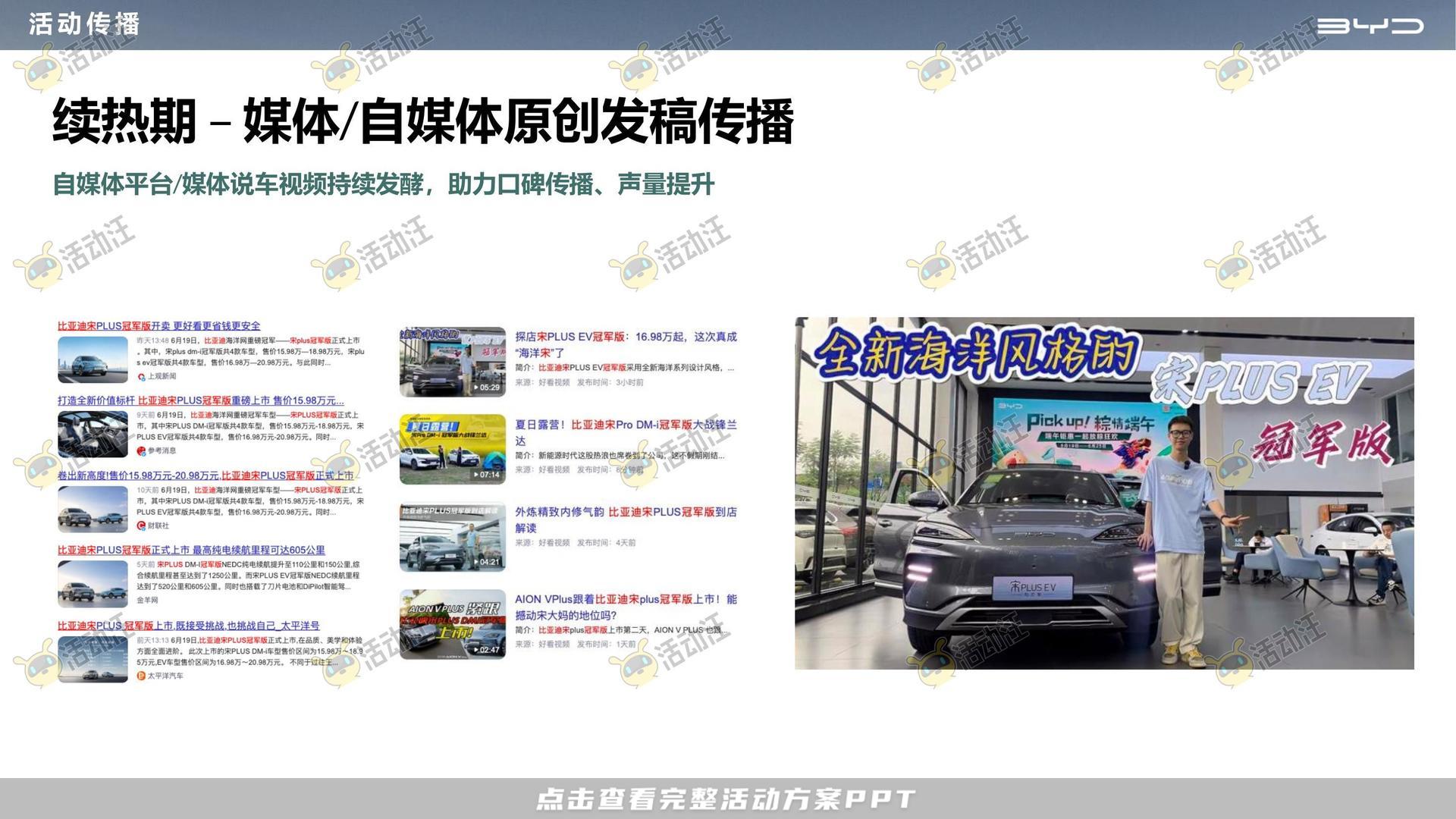Open thumbnail beside 财联社 article
Image resolution: width=1456 pixels, height=819 pixels.
93,509
